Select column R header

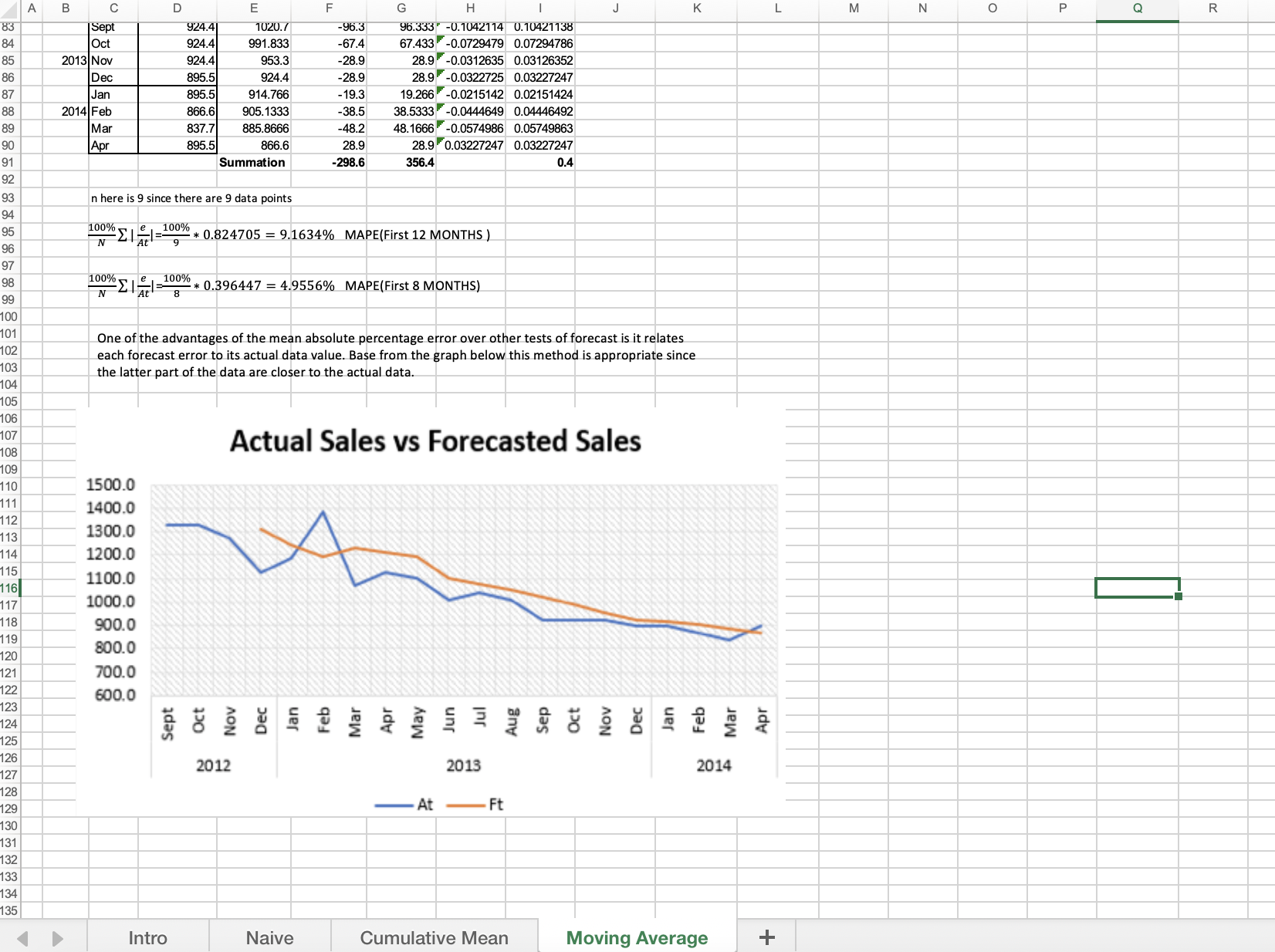tap(1212, 8)
